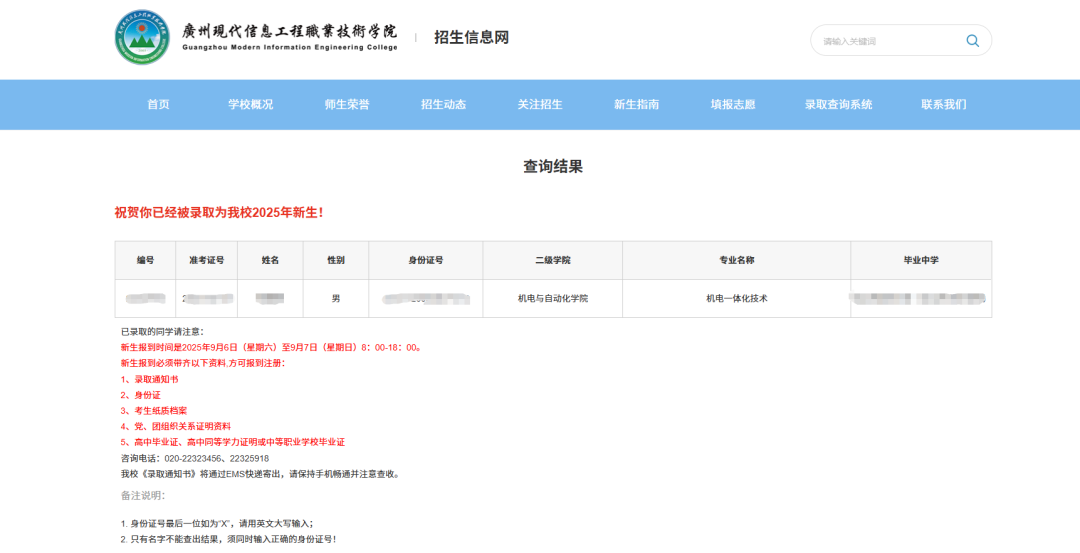Open the 联系我们 menu item
1080x553 pixels.
click(x=944, y=105)
